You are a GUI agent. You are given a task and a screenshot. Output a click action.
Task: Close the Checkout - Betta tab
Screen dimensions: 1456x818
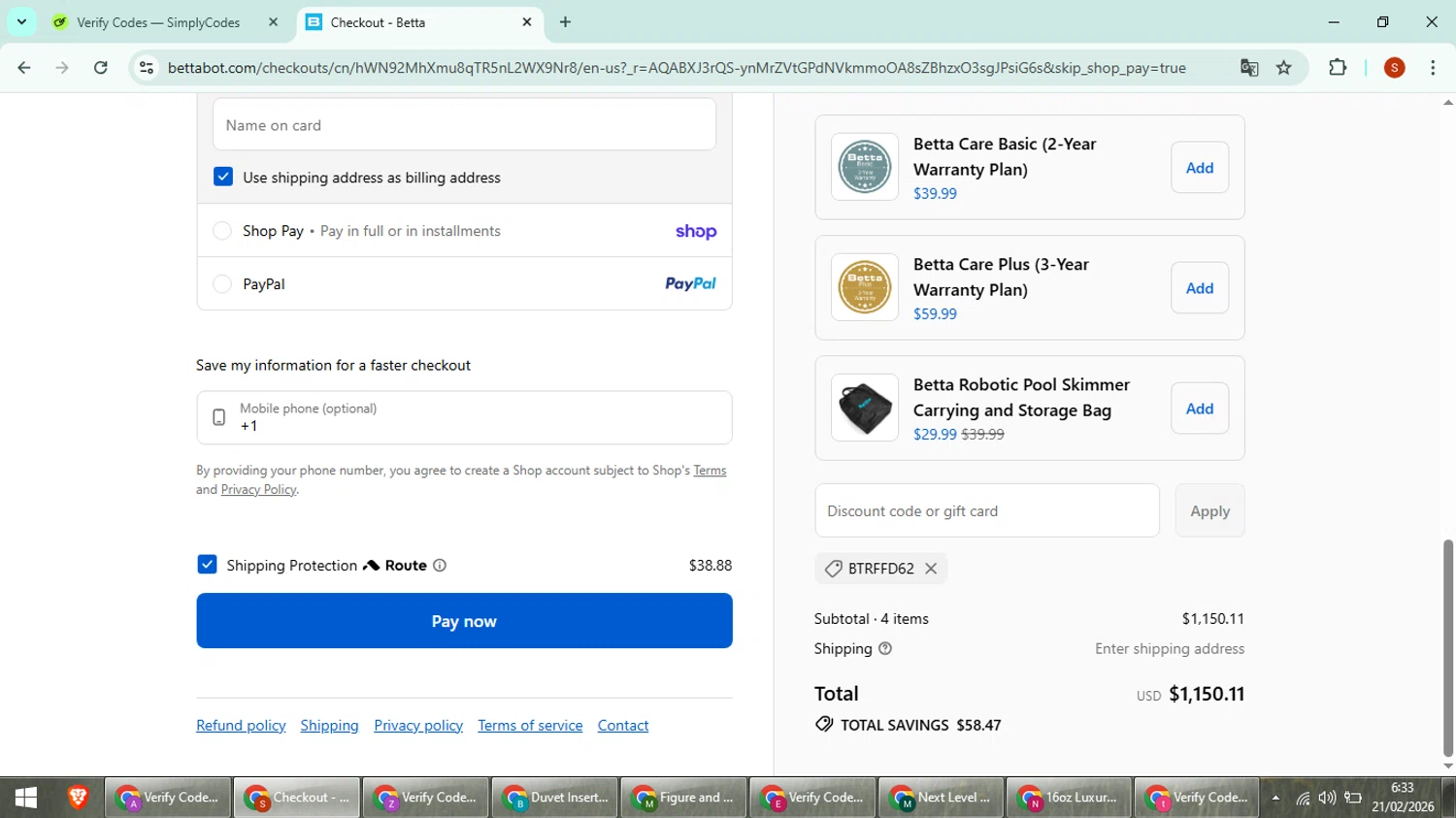pos(527,22)
